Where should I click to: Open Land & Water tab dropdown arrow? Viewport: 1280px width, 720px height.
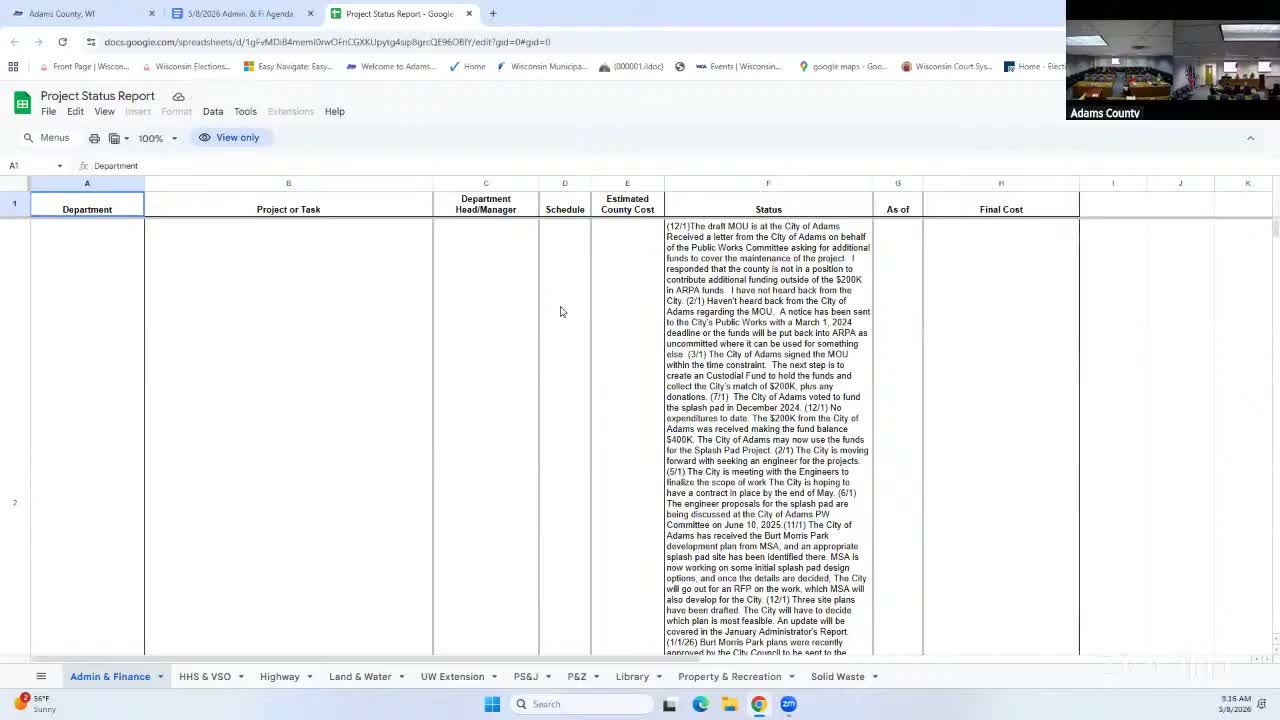tap(401, 677)
